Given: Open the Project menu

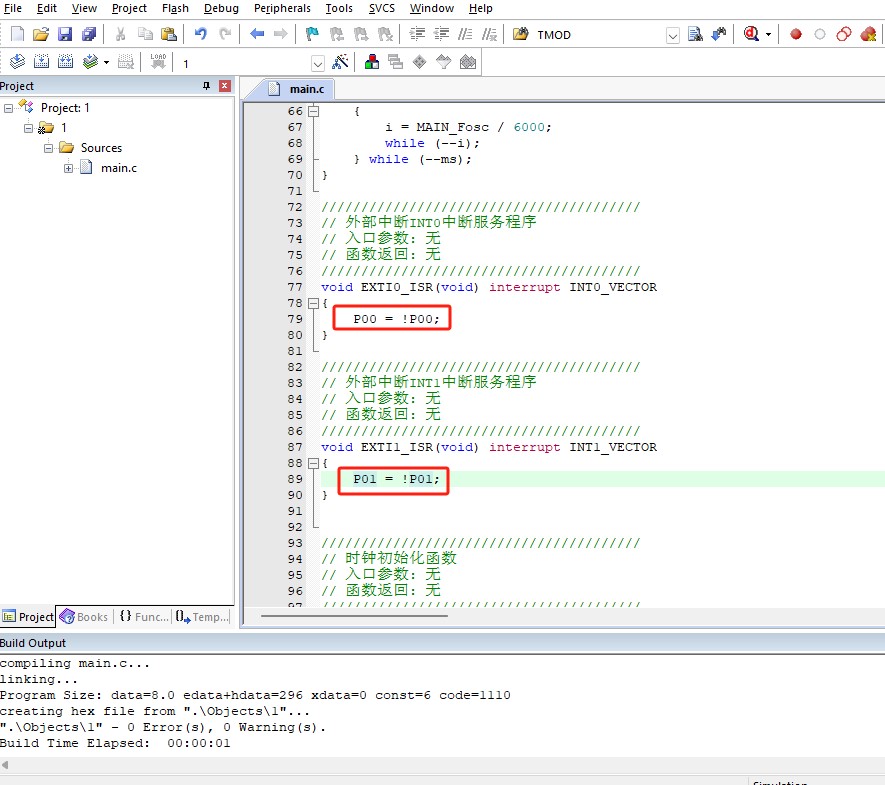Looking at the screenshot, I should tap(129, 8).
